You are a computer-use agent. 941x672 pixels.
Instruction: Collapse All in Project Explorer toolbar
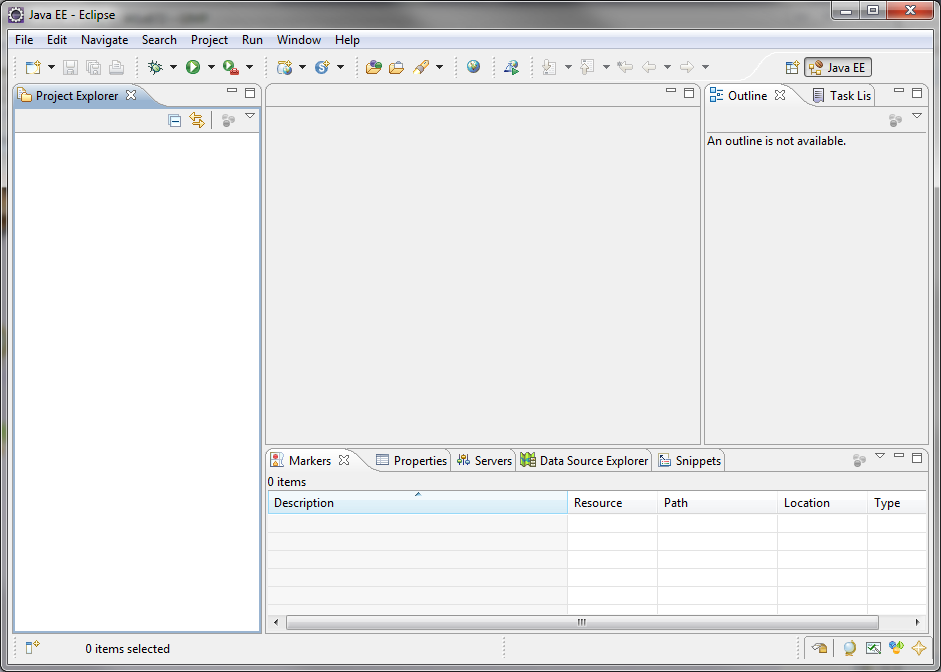point(175,120)
